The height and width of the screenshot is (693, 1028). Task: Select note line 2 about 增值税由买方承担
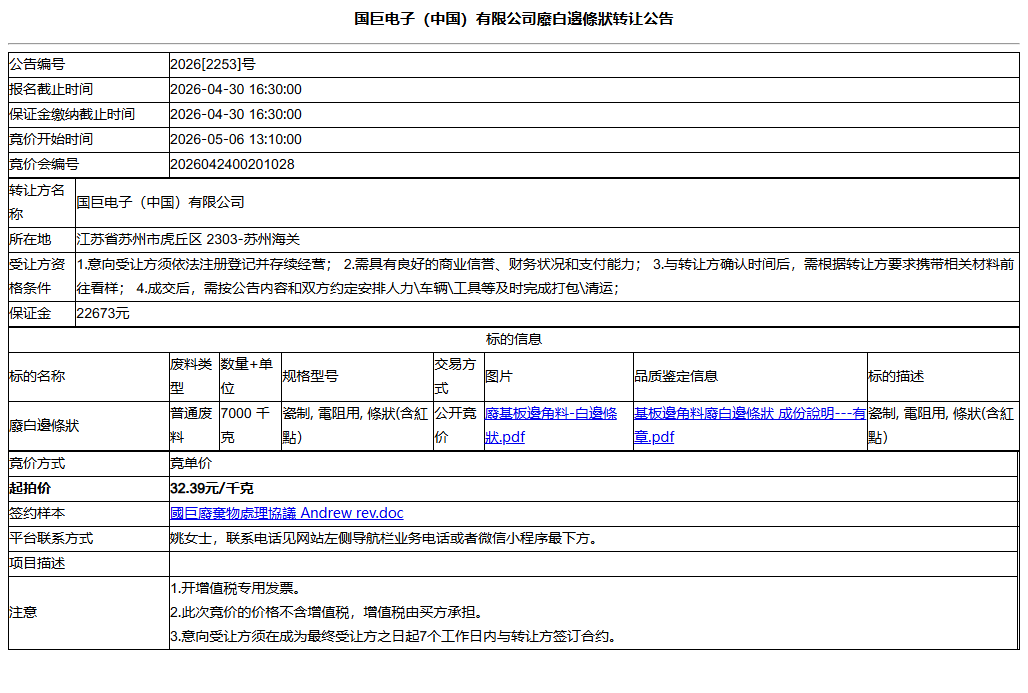pos(328,612)
